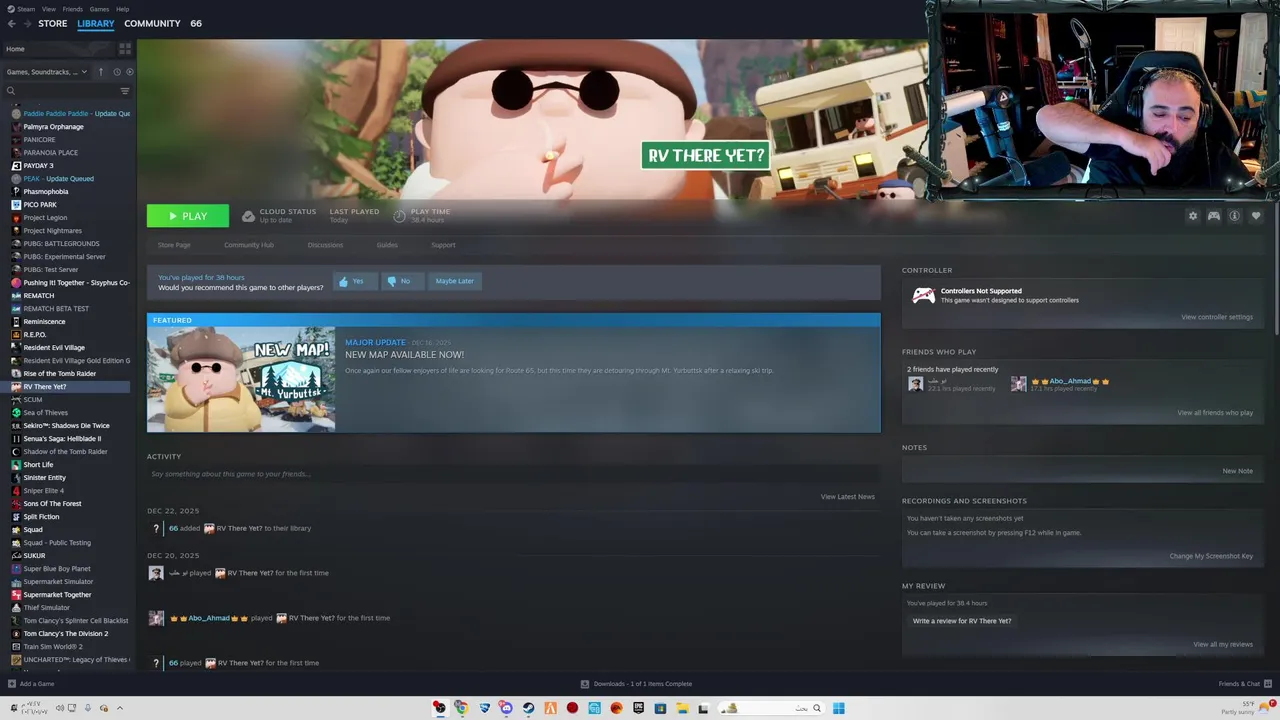
Task: Click the library grid view icon
Action: tap(125, 48)
